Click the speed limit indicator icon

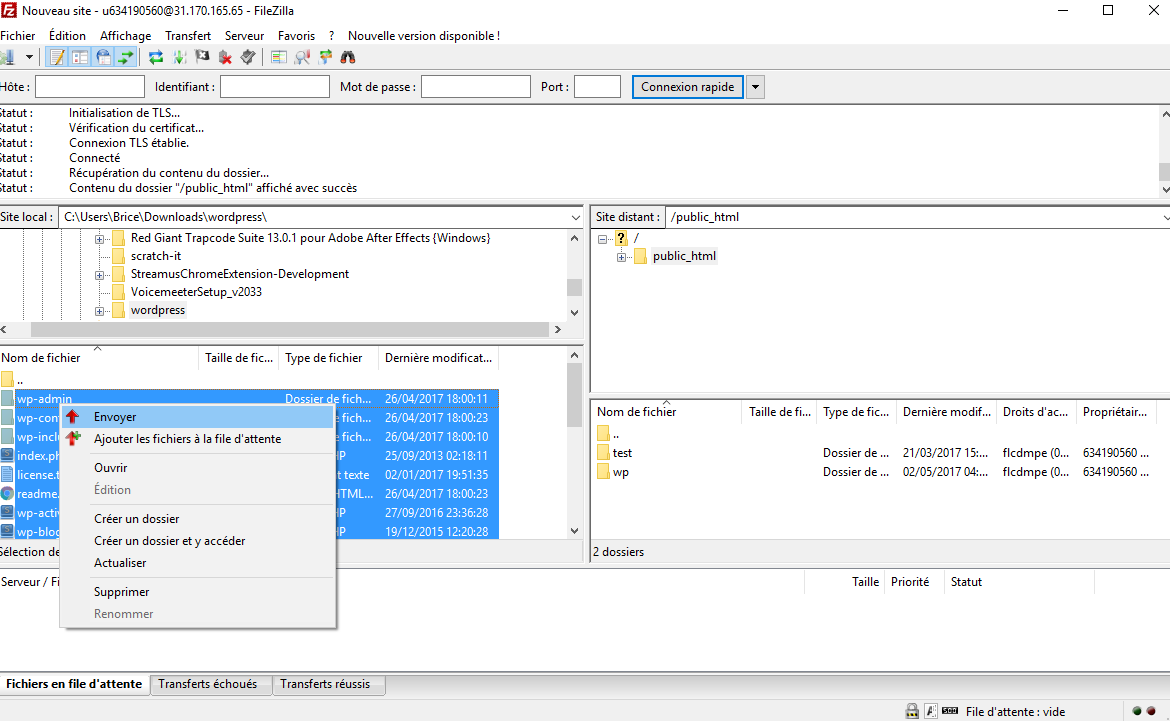click(950, 711)
